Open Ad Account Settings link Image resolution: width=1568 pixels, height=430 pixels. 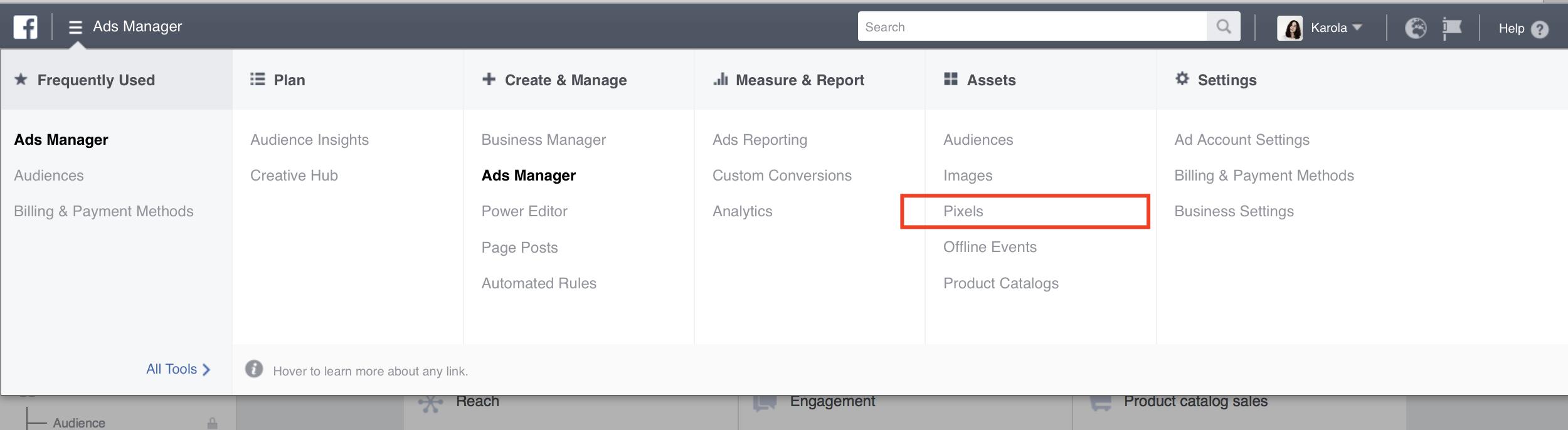[1242, 140]
